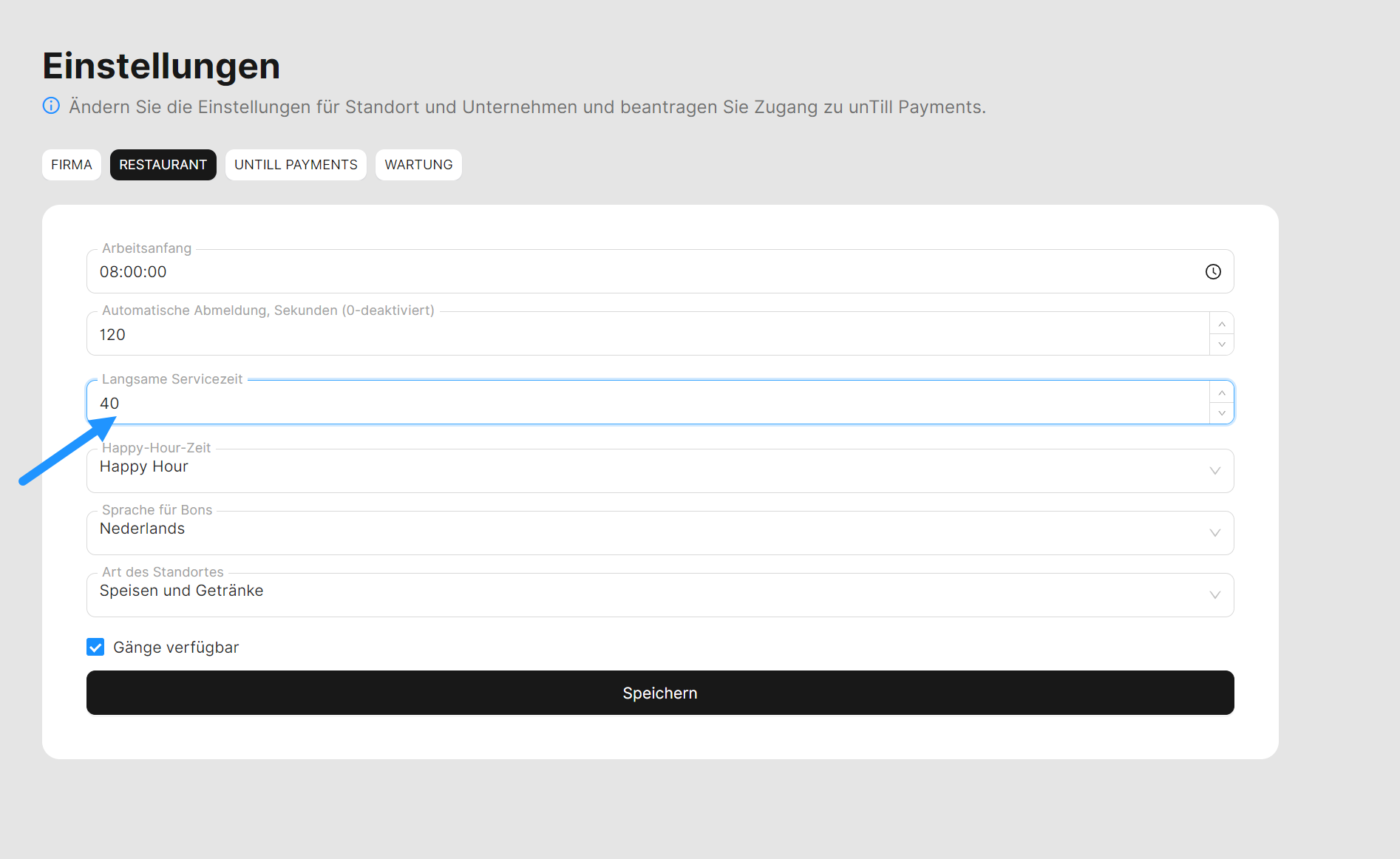Decrement Langsame Servicezeit using down arrow
Image resolution: width=1400 pixels, height=859 pixels.
[1222, 413]
